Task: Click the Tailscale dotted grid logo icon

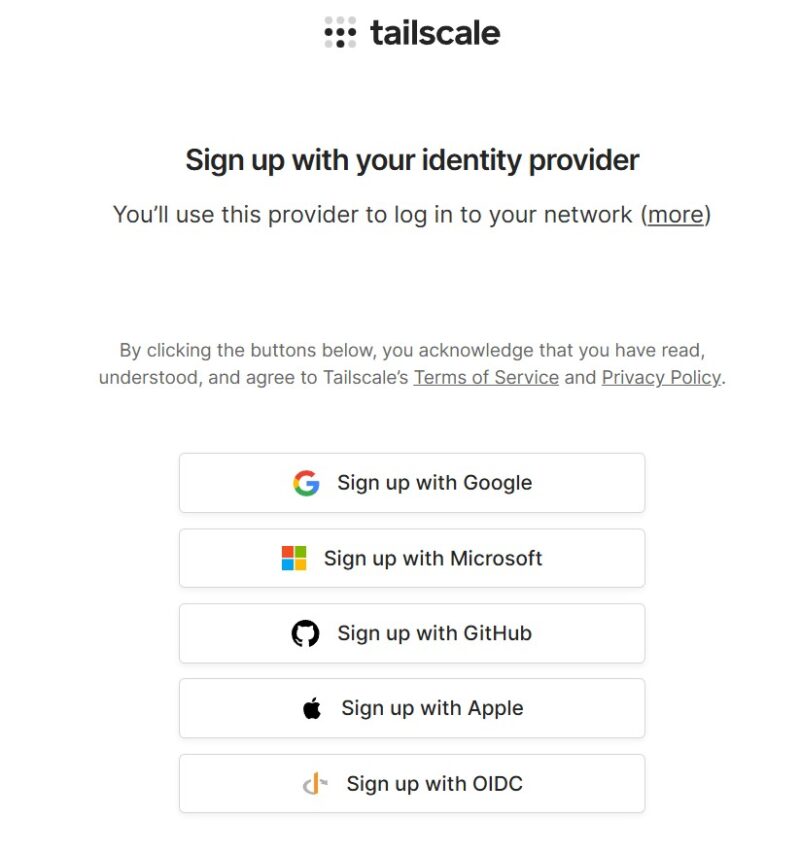Action: click(x=340, y=32)
